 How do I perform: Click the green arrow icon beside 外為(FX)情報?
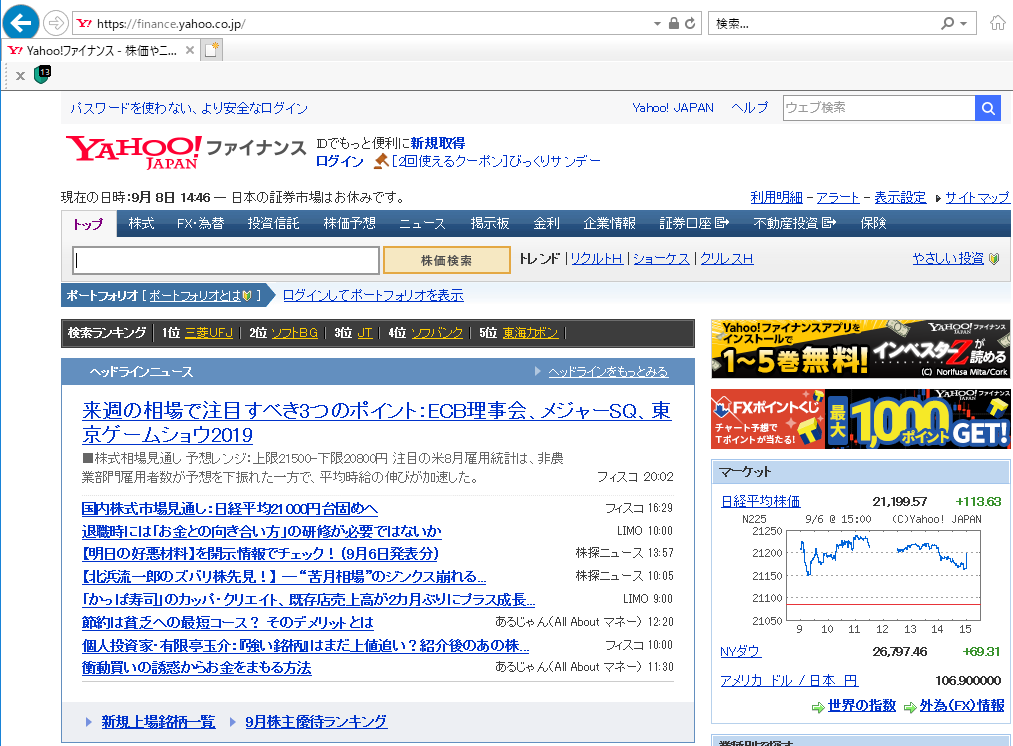910,707
